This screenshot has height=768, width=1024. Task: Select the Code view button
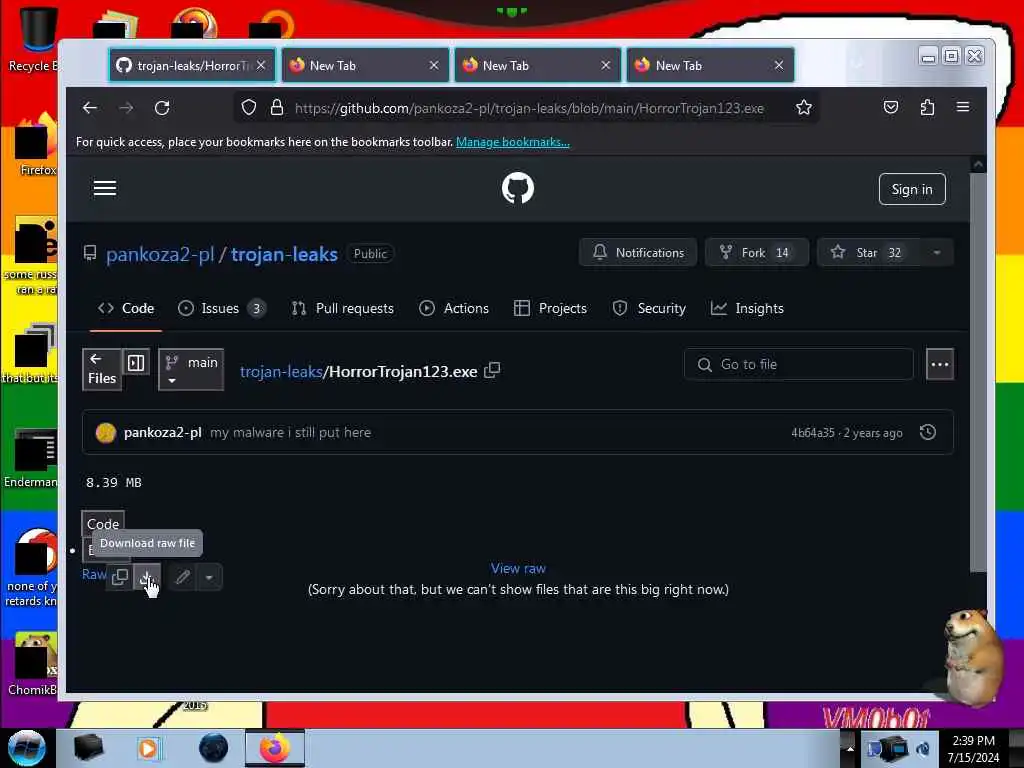[103, 524]
